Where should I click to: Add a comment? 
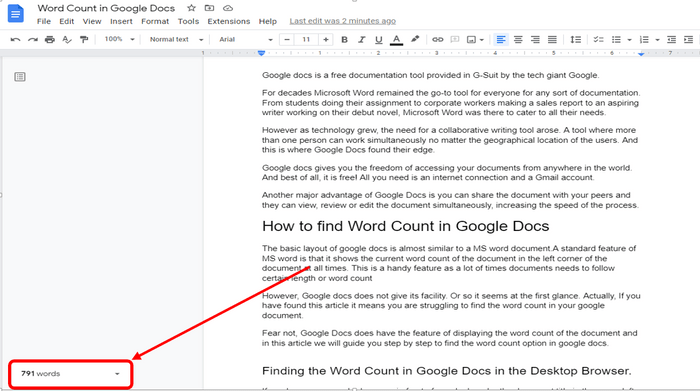click(454, 40)
